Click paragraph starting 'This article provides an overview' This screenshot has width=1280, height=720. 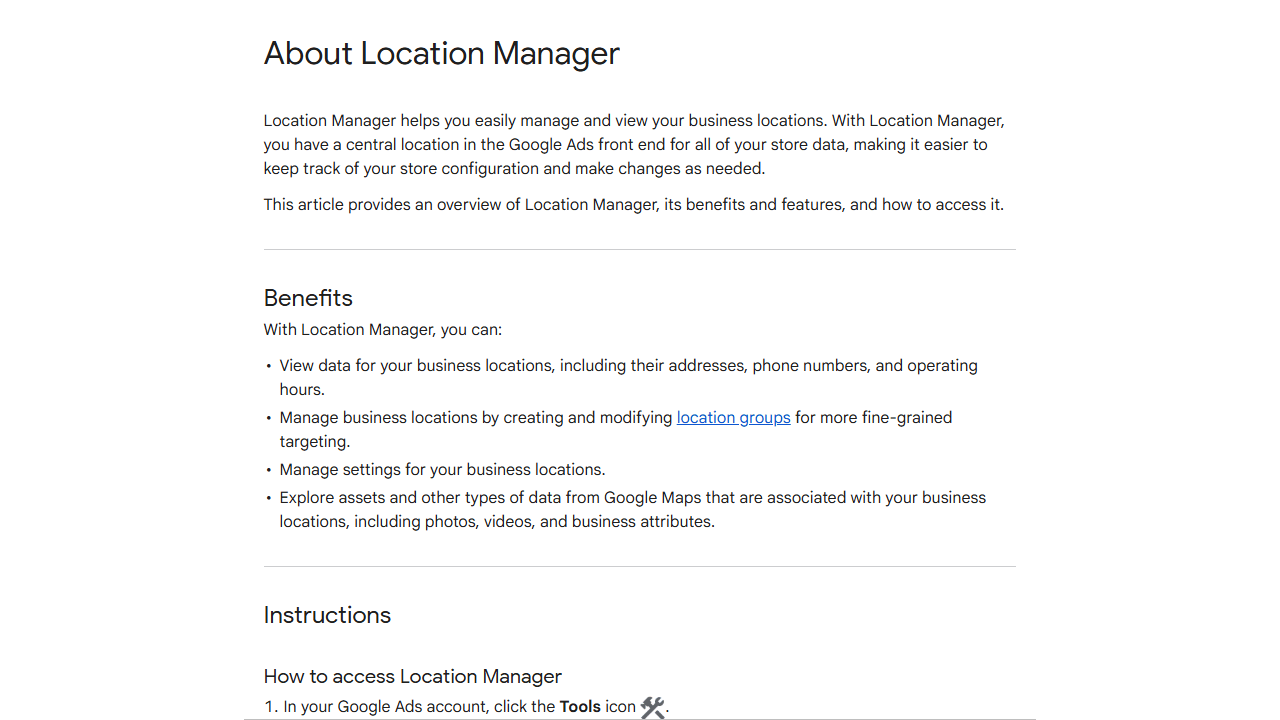[633, 204]
